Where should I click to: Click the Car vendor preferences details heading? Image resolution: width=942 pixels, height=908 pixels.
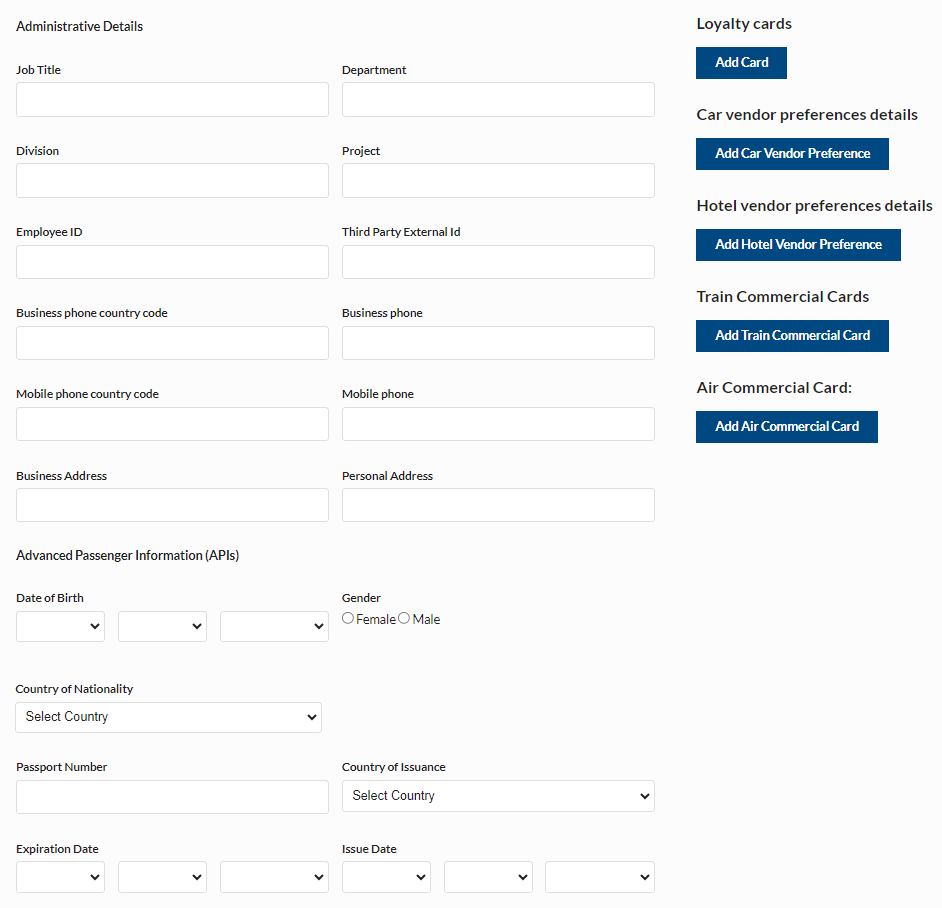click(807, 115)
